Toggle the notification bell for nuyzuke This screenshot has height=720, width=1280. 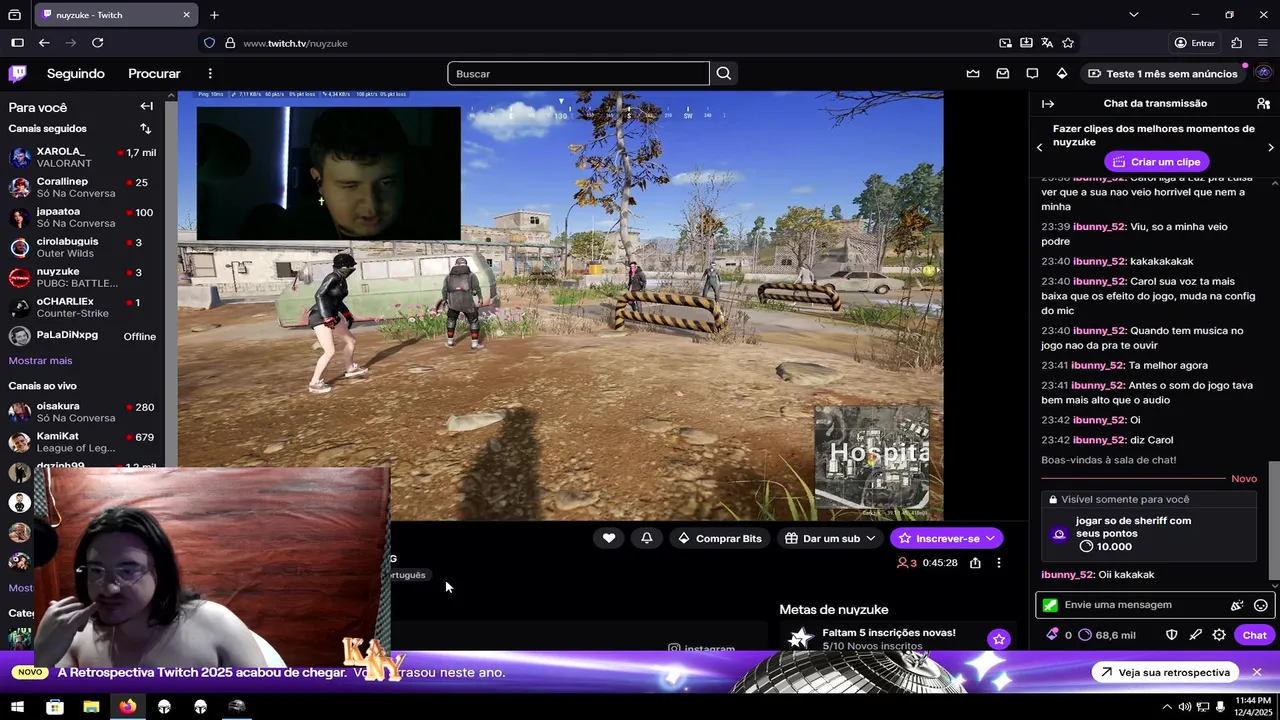647,538
